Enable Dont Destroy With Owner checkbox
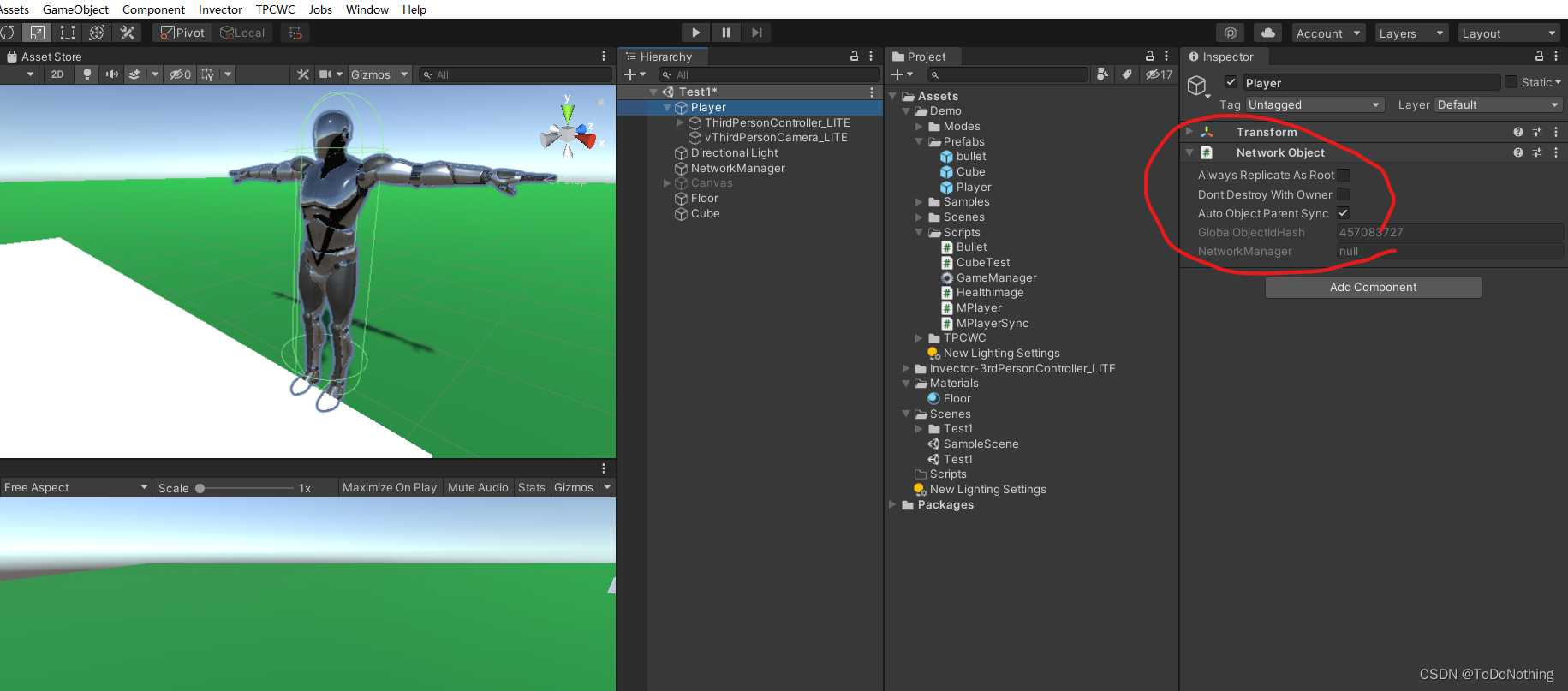The height and width of the screenshot is (691, 1568). [1344, 194]
